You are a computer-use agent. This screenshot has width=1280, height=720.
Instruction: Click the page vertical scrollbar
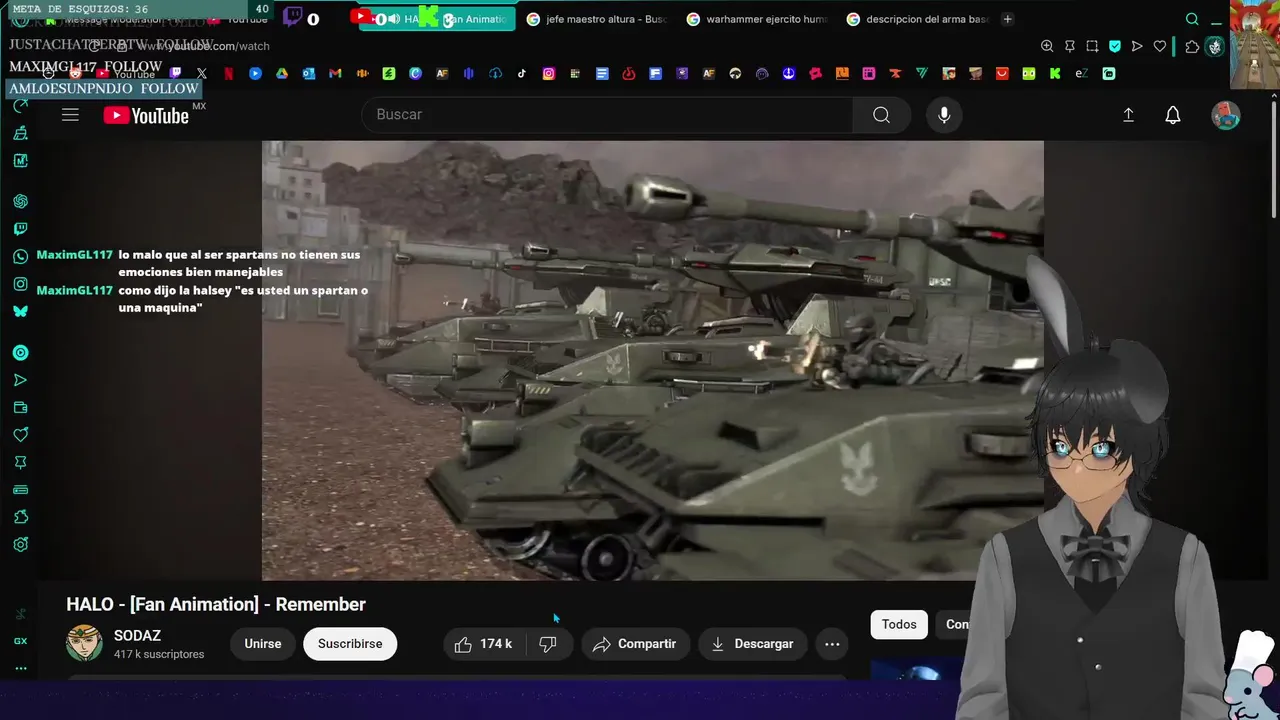click(x=1274, y=160)
